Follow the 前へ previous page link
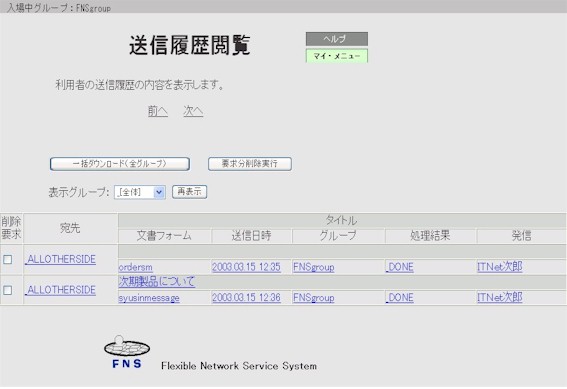The height and width of the screenshot is (389, 567). (x=158, y=111)
